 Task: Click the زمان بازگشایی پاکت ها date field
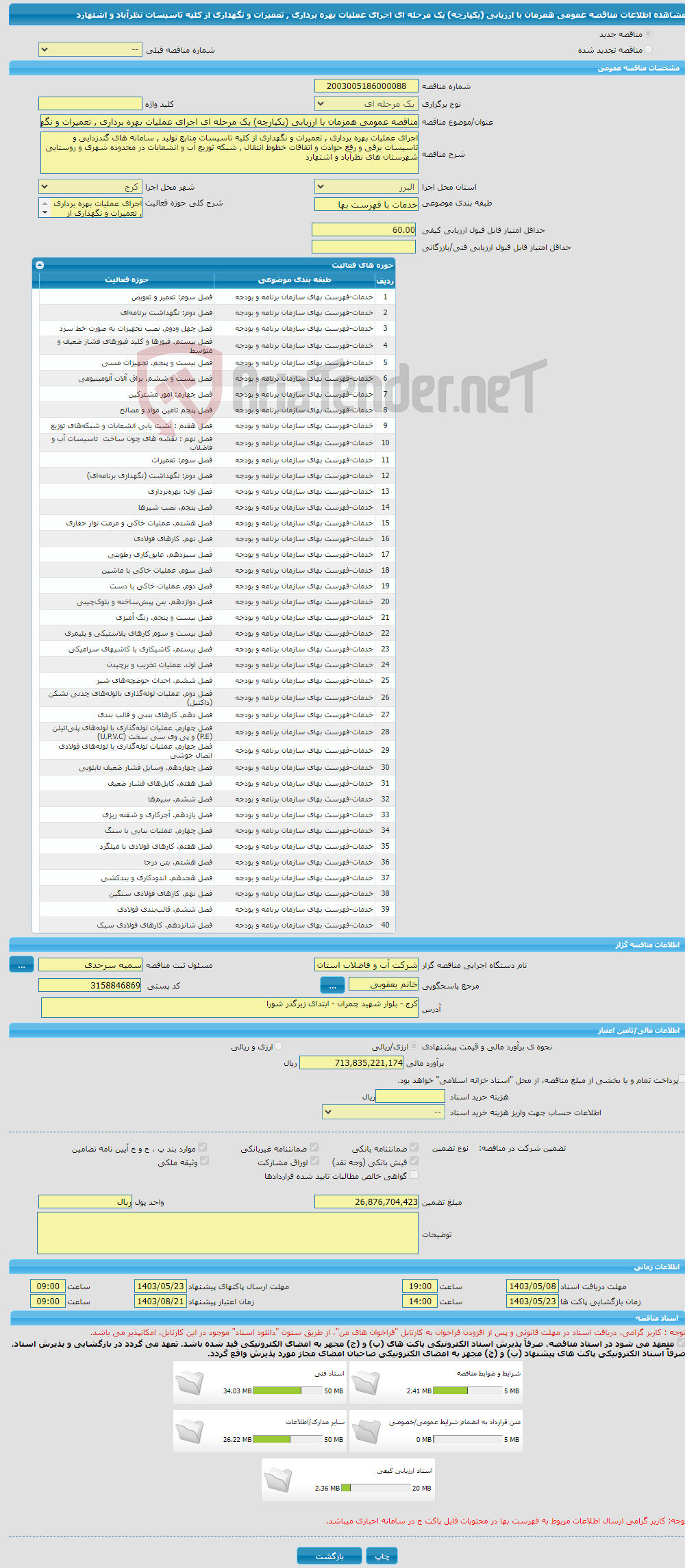532,1301
